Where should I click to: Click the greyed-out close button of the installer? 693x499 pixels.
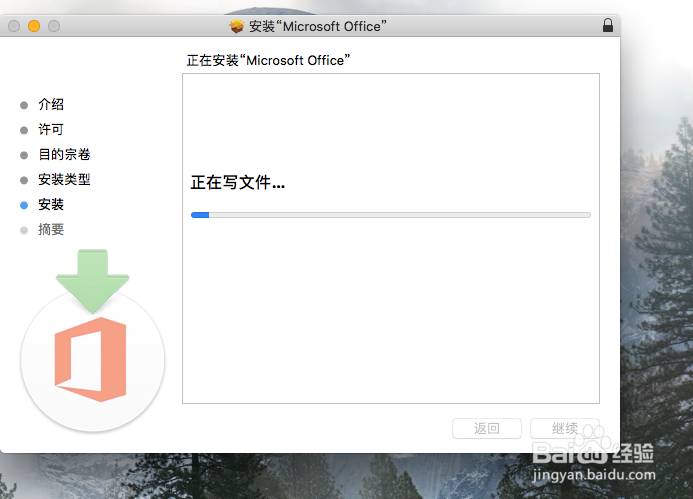pos(14,26)
